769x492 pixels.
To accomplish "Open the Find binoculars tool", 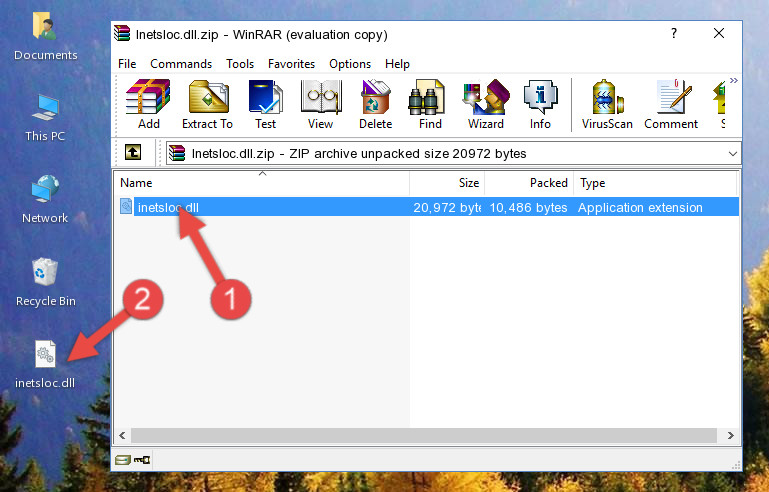I will pyautogui.click(x=430, y=104).
